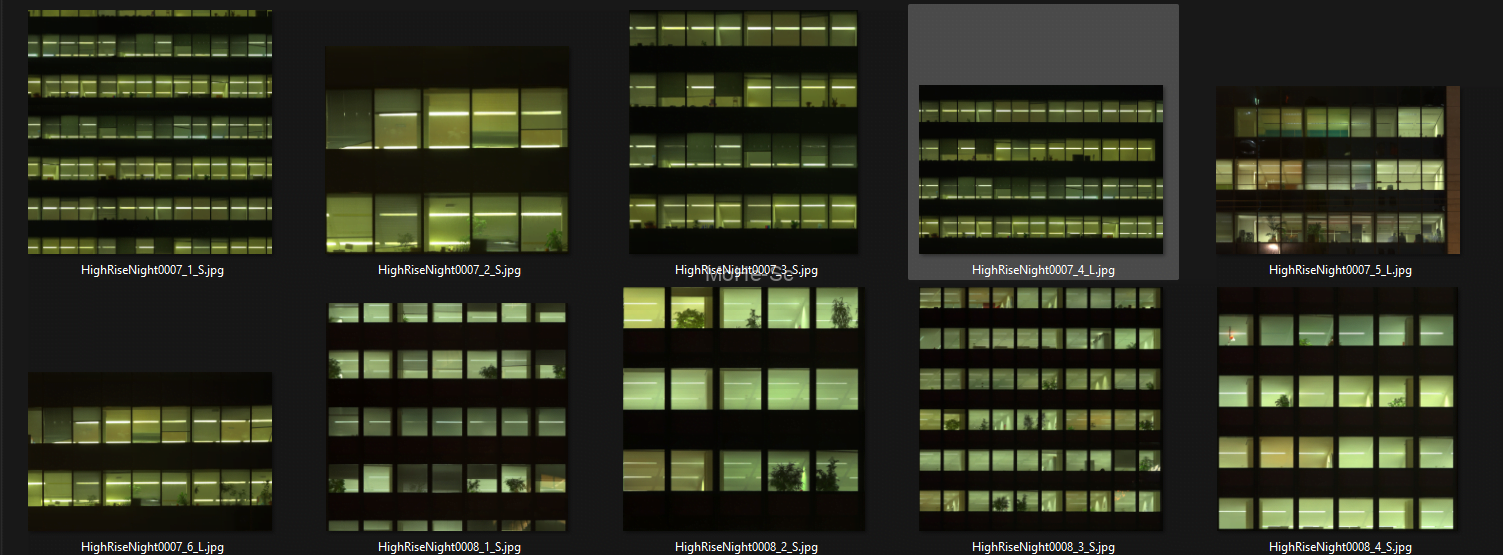Choose the HighRiseNight0007_6_L.jpg thumbnail image
Screen dimensions: 1503x555
click(x=150, y=451)
